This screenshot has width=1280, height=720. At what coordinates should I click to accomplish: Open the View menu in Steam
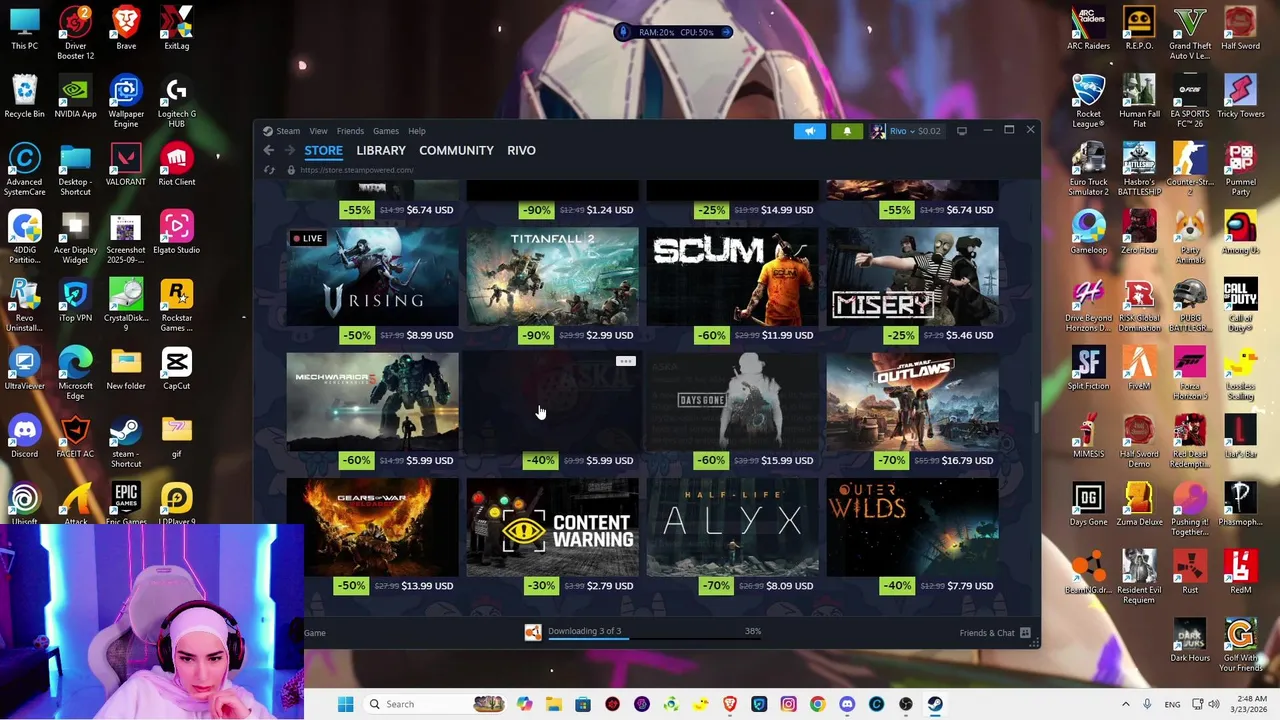tap(318, 131)
